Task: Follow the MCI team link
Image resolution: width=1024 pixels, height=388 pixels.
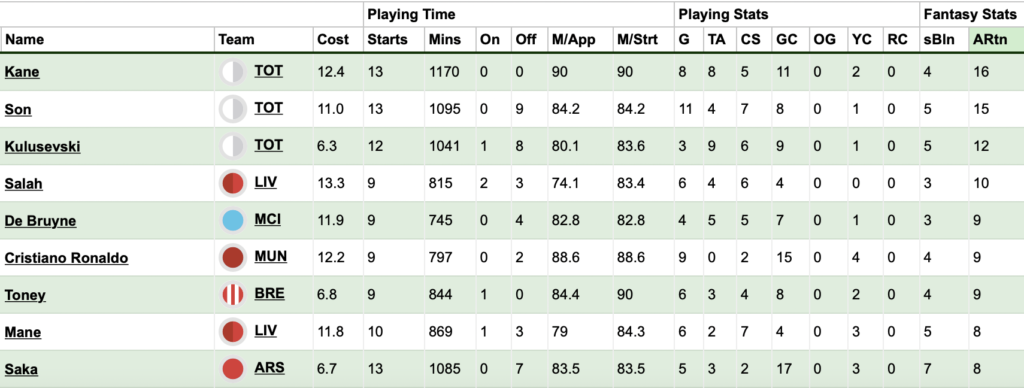Action: [x=268, y=219]
